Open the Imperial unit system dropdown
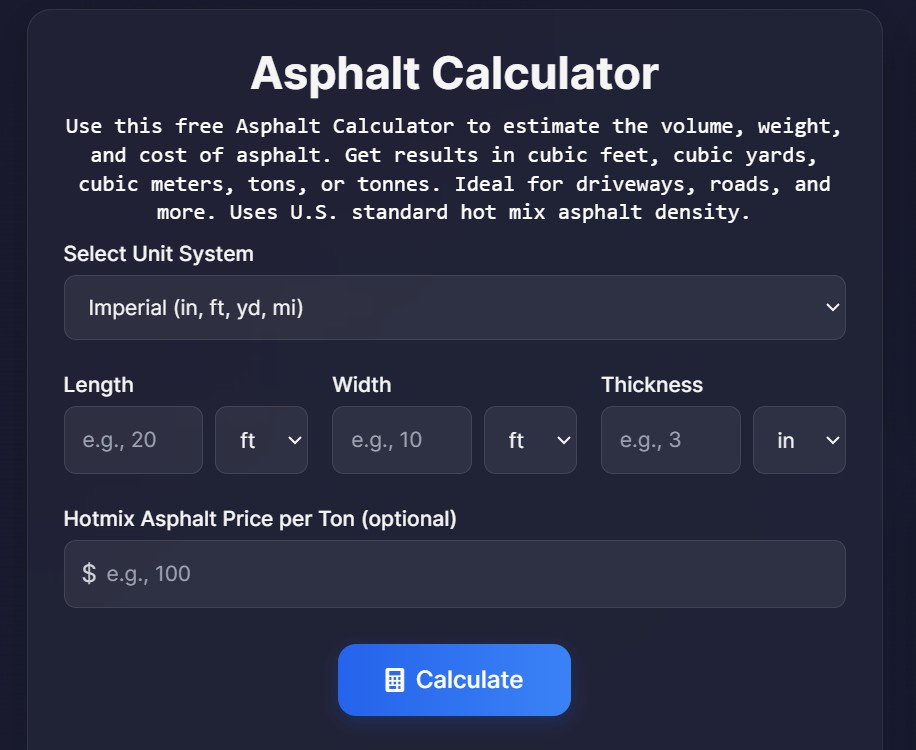This screenshot has width=916, height=750. (454, 307)
